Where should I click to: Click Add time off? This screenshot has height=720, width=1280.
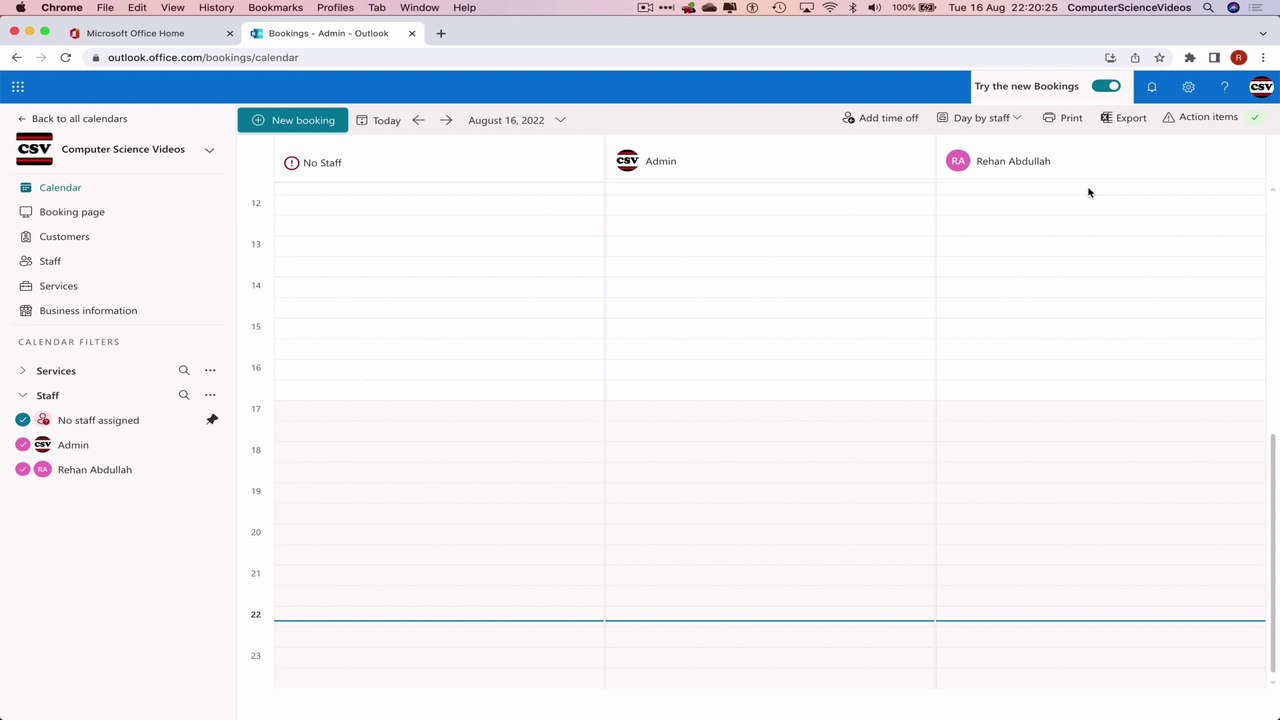click(x=880, y=118)
